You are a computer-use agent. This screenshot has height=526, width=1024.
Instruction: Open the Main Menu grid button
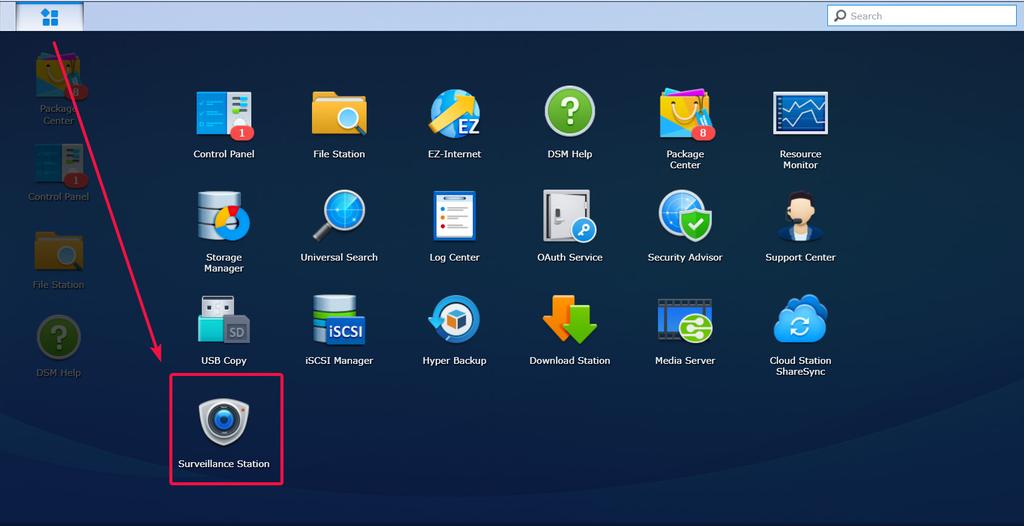[x=50, y=17]
